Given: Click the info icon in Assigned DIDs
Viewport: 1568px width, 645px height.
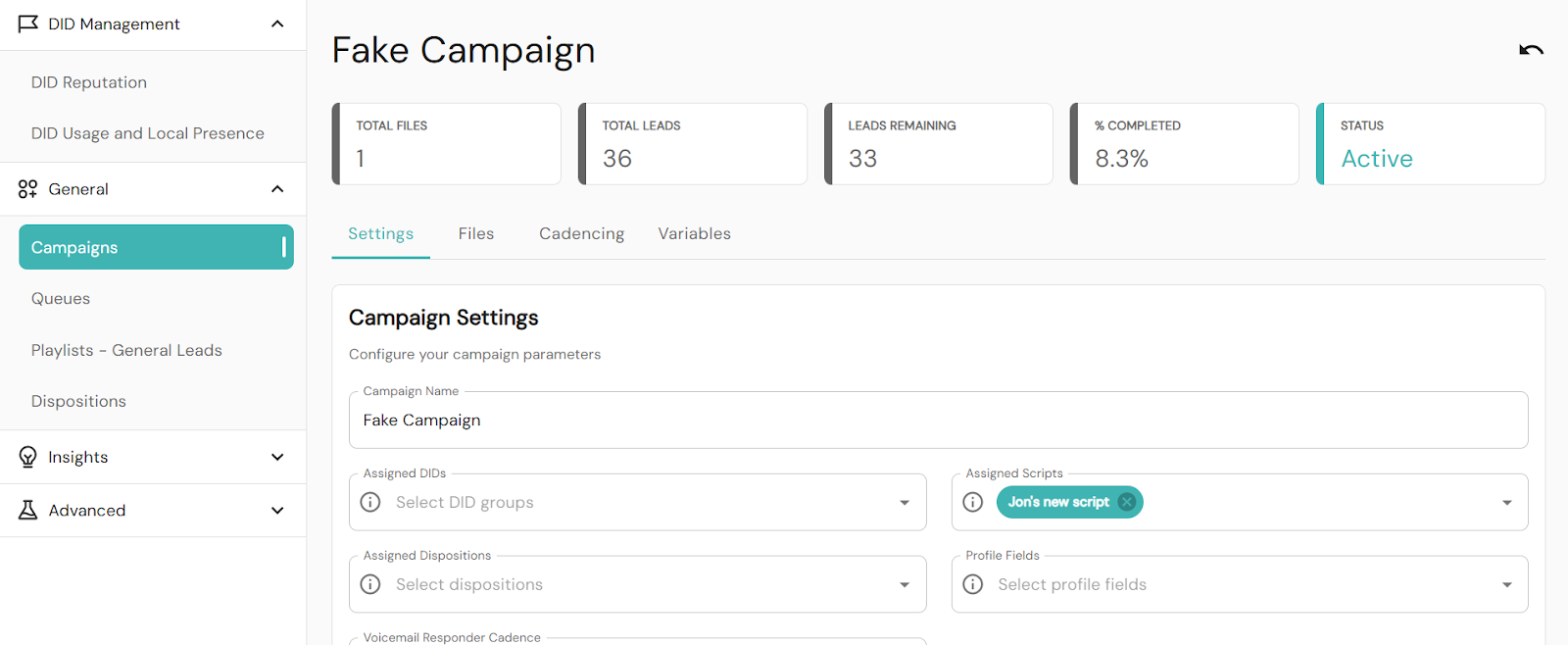Looking at the screenshot, I should click(x=370, y=502).
